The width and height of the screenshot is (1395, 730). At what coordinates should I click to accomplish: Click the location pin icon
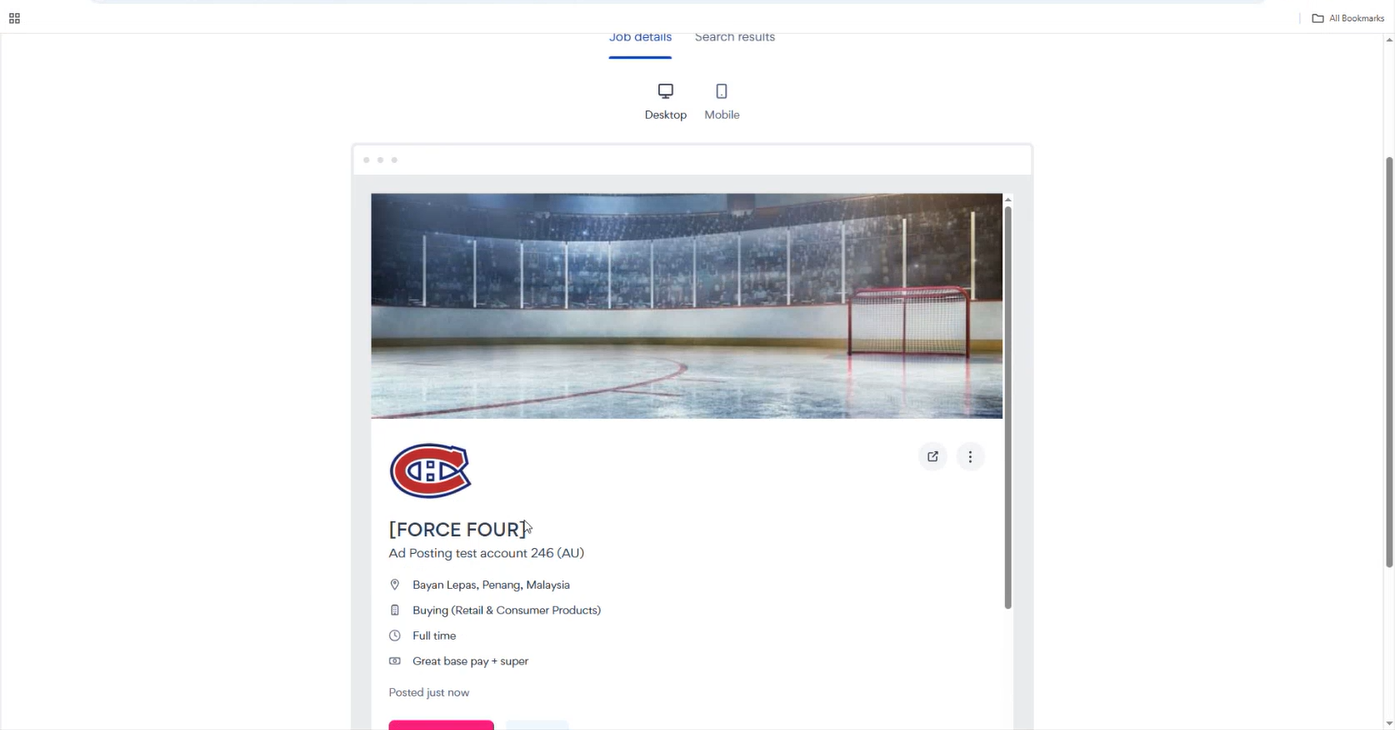(395, 585)
